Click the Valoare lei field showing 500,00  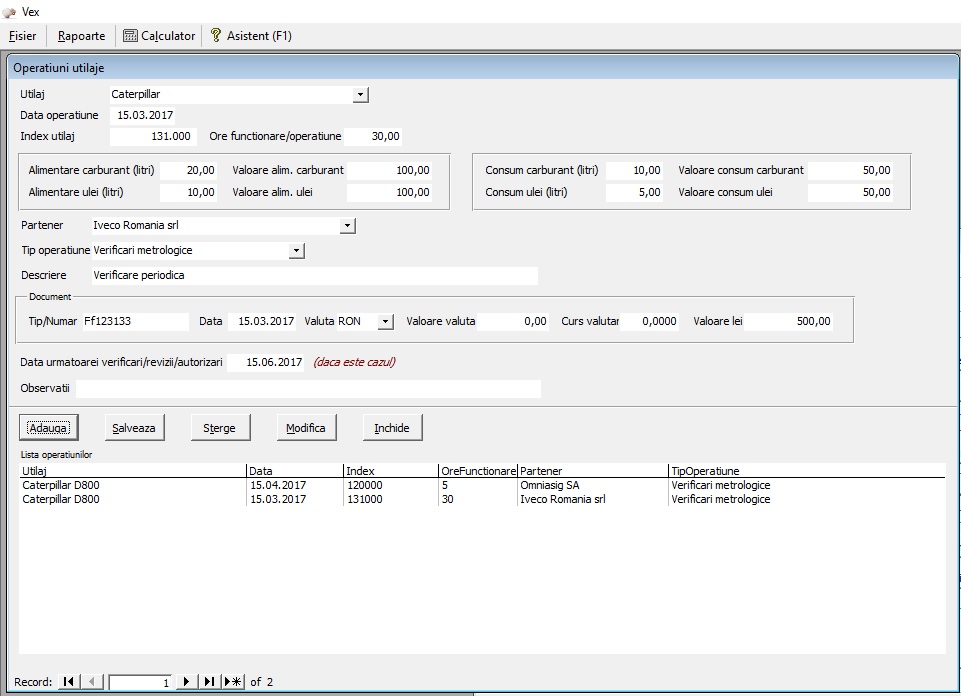tap(788, 321)
